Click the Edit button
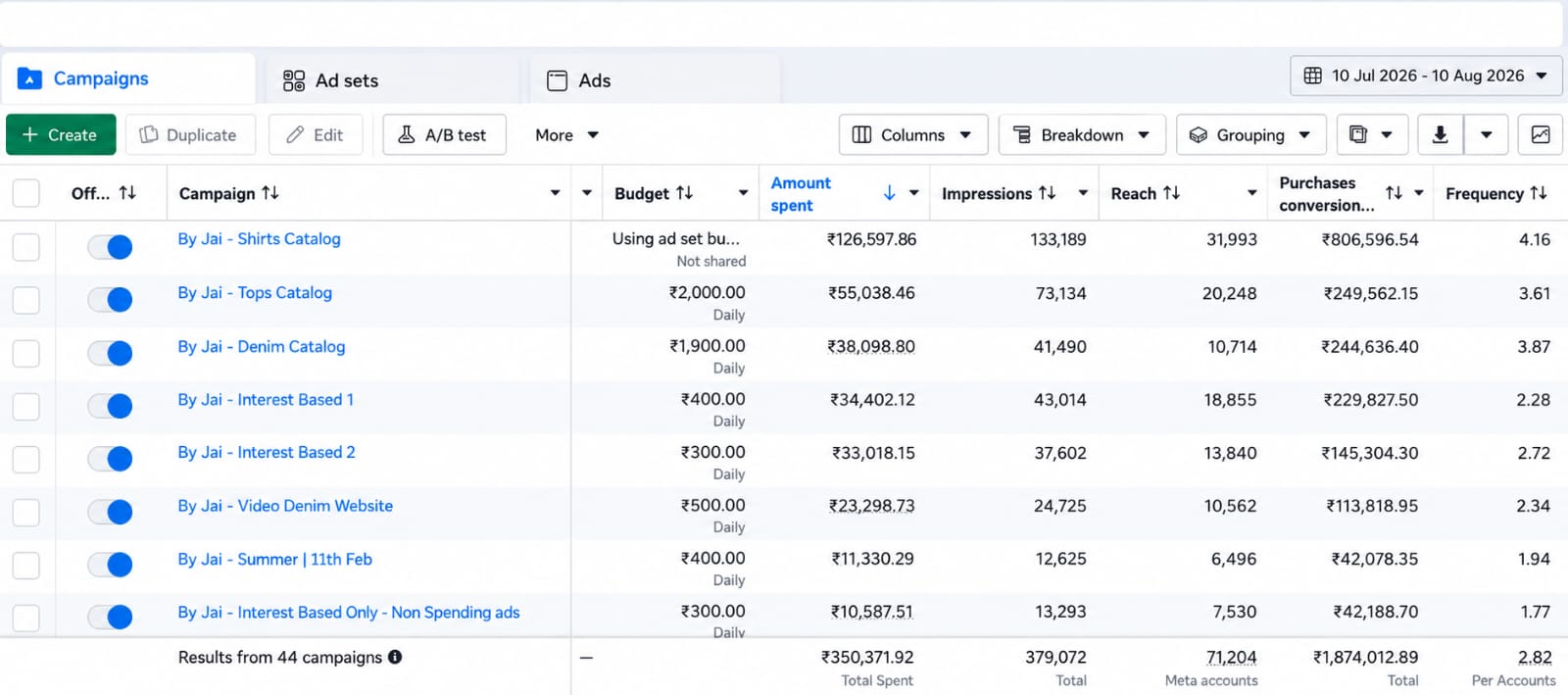This screenshot has height=695, width=1568. point(316,134)
